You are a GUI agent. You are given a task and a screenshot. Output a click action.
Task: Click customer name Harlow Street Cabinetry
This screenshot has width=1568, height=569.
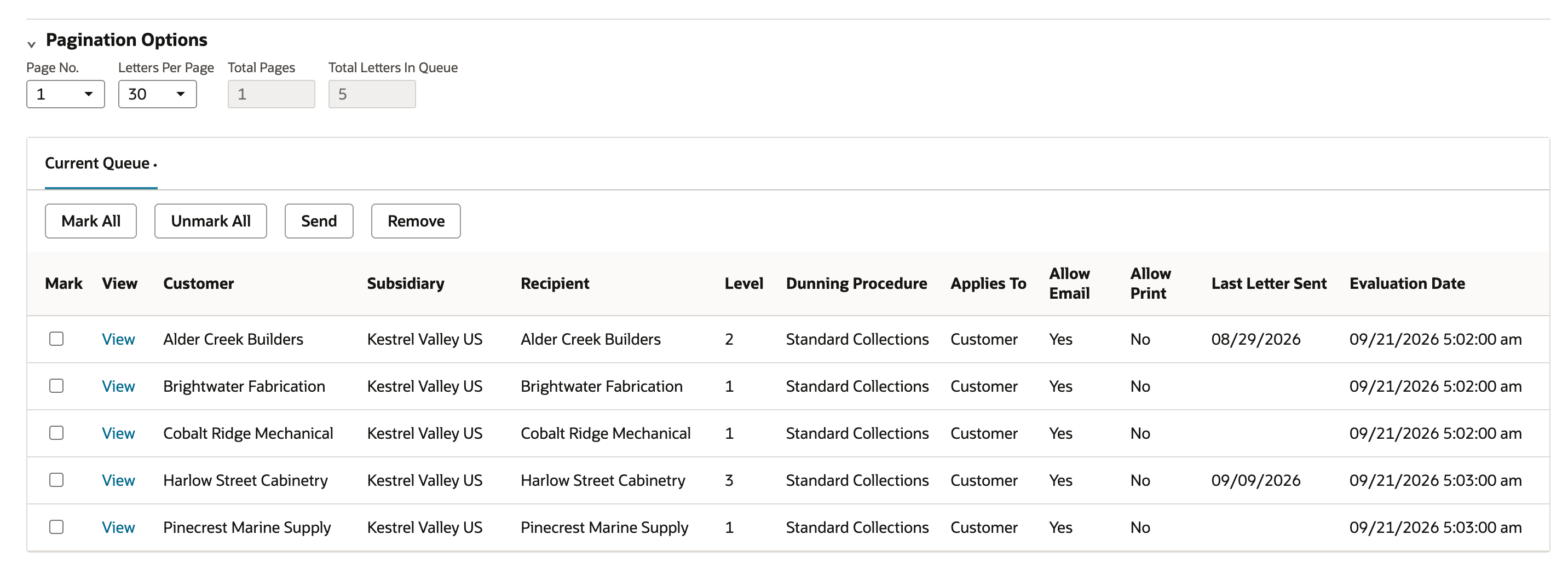click(x=245, y=480)
